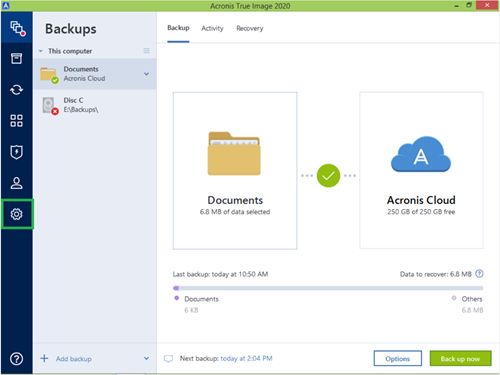
Task: Click the comment icon near Next backup
Action: [168, 359]
